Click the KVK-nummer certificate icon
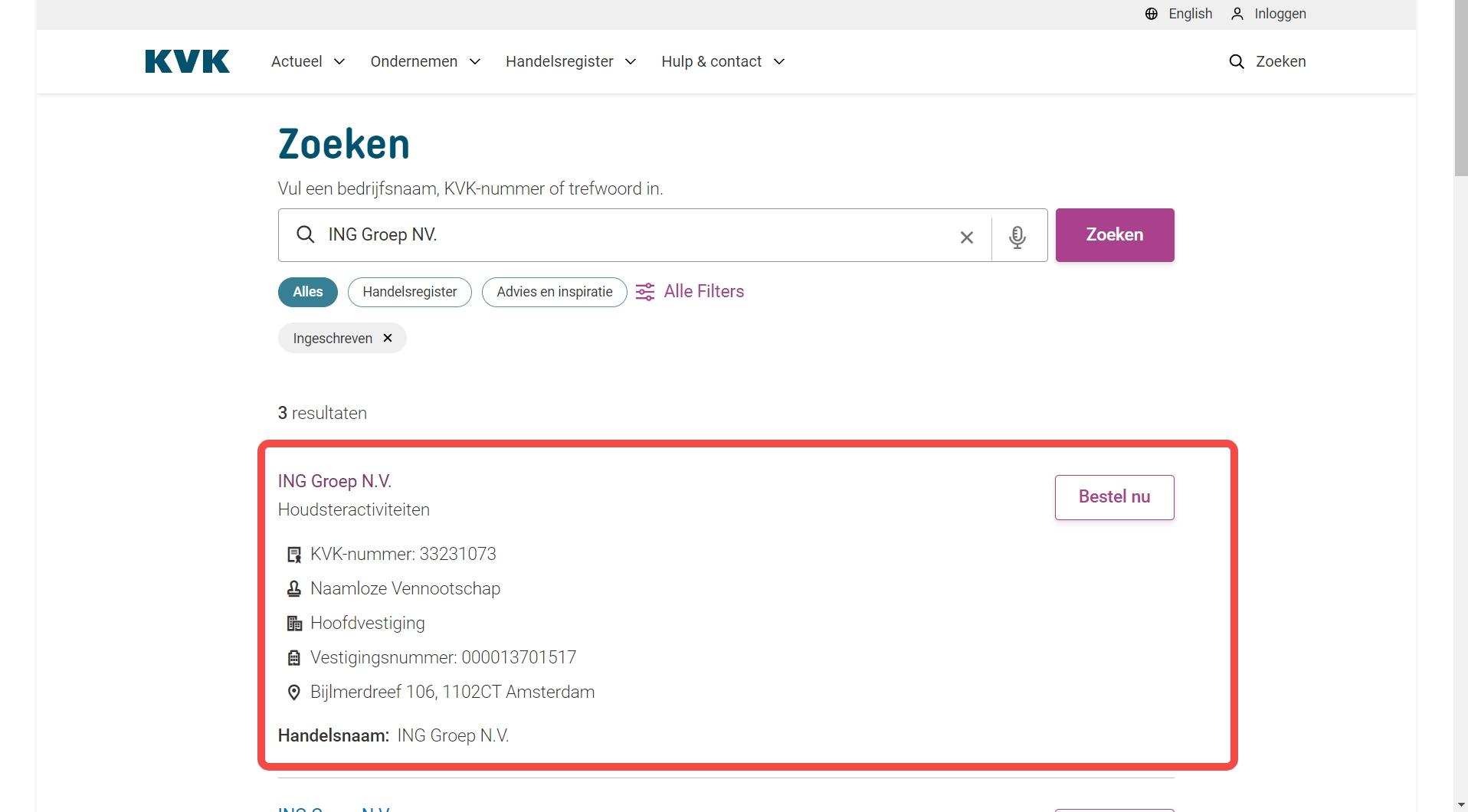Screen dimensions: 1468x812 pyautogui.click(x=294, y=555)
